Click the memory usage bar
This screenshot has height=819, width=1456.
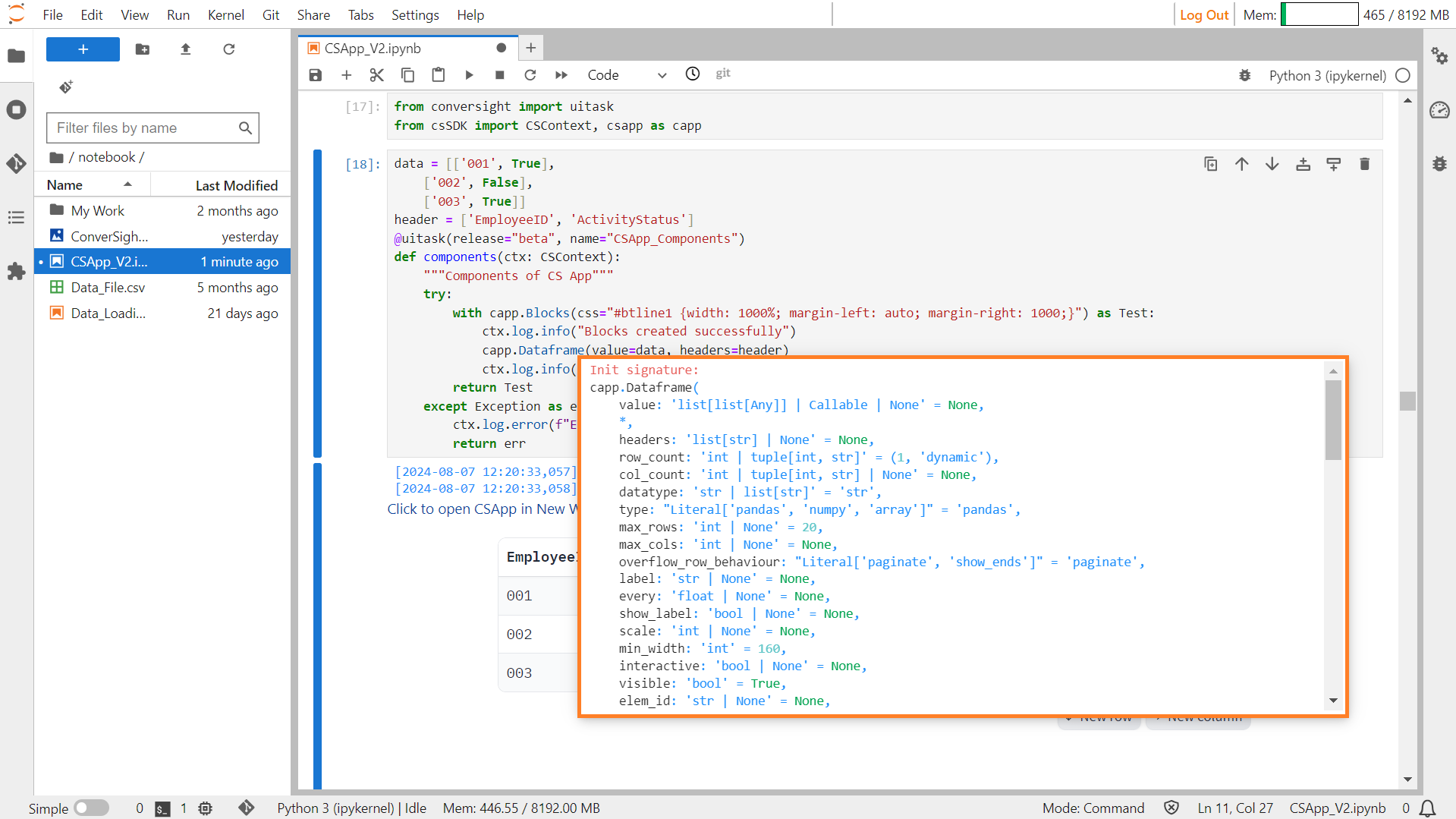click(x=1319, y=14)
